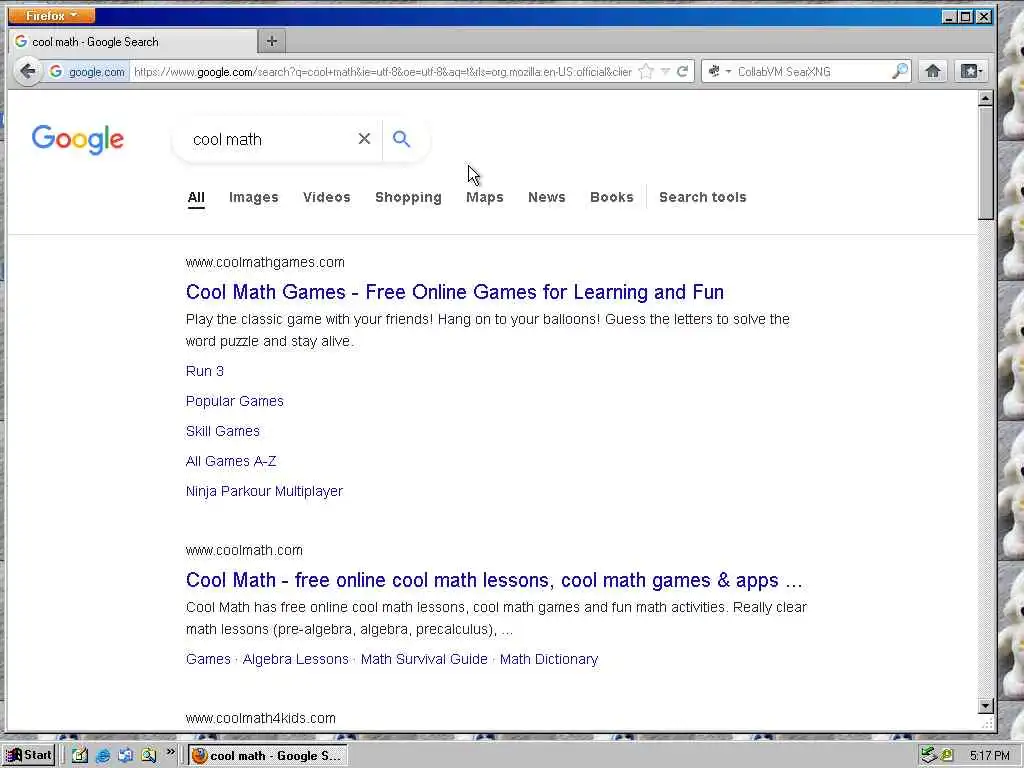Click the magnifier quick launch icon
The height and width of the screenshot is (768, 1024).
click(149, 756)
